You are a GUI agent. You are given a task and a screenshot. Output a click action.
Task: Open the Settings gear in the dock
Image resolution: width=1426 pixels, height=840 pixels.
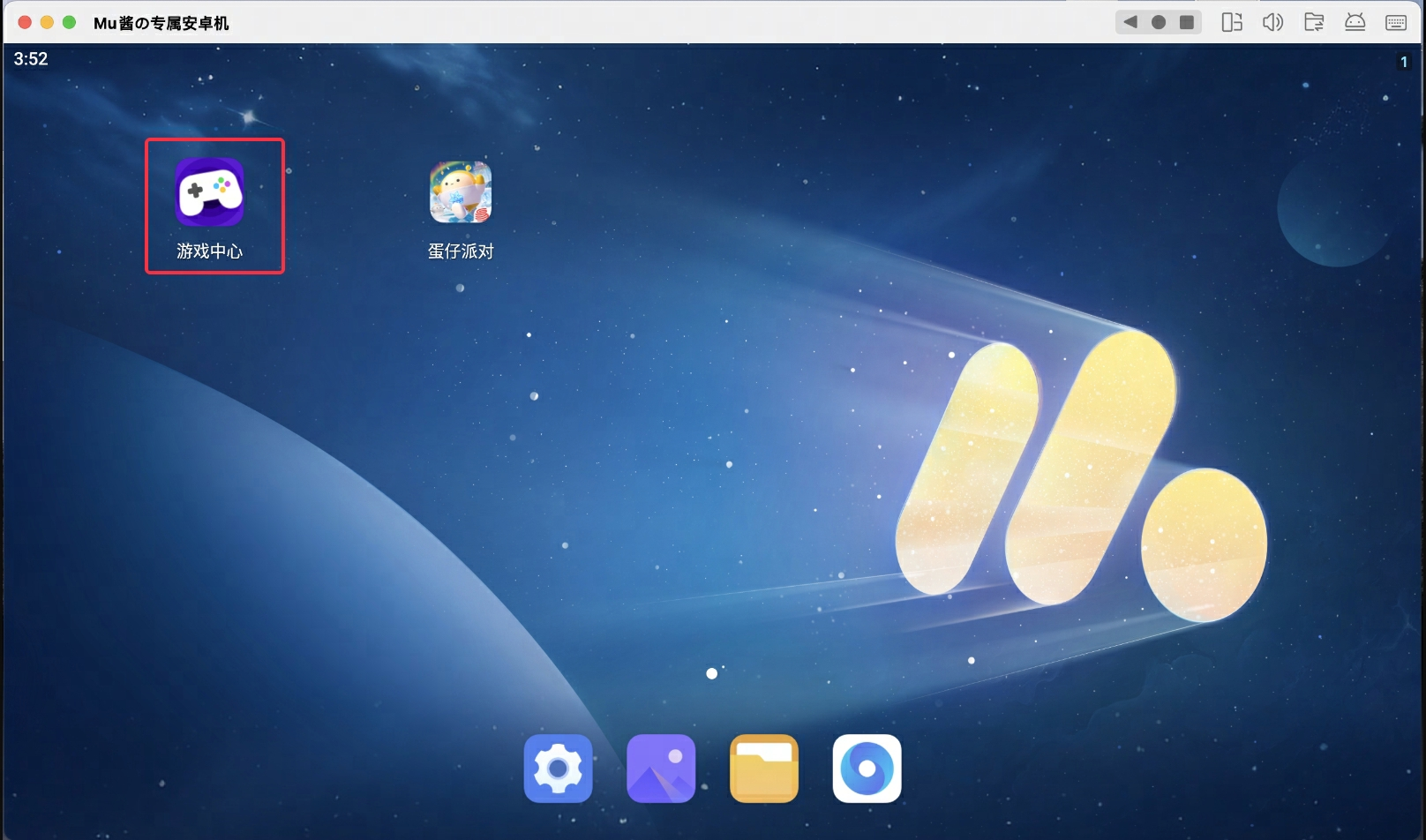[559, 769]
